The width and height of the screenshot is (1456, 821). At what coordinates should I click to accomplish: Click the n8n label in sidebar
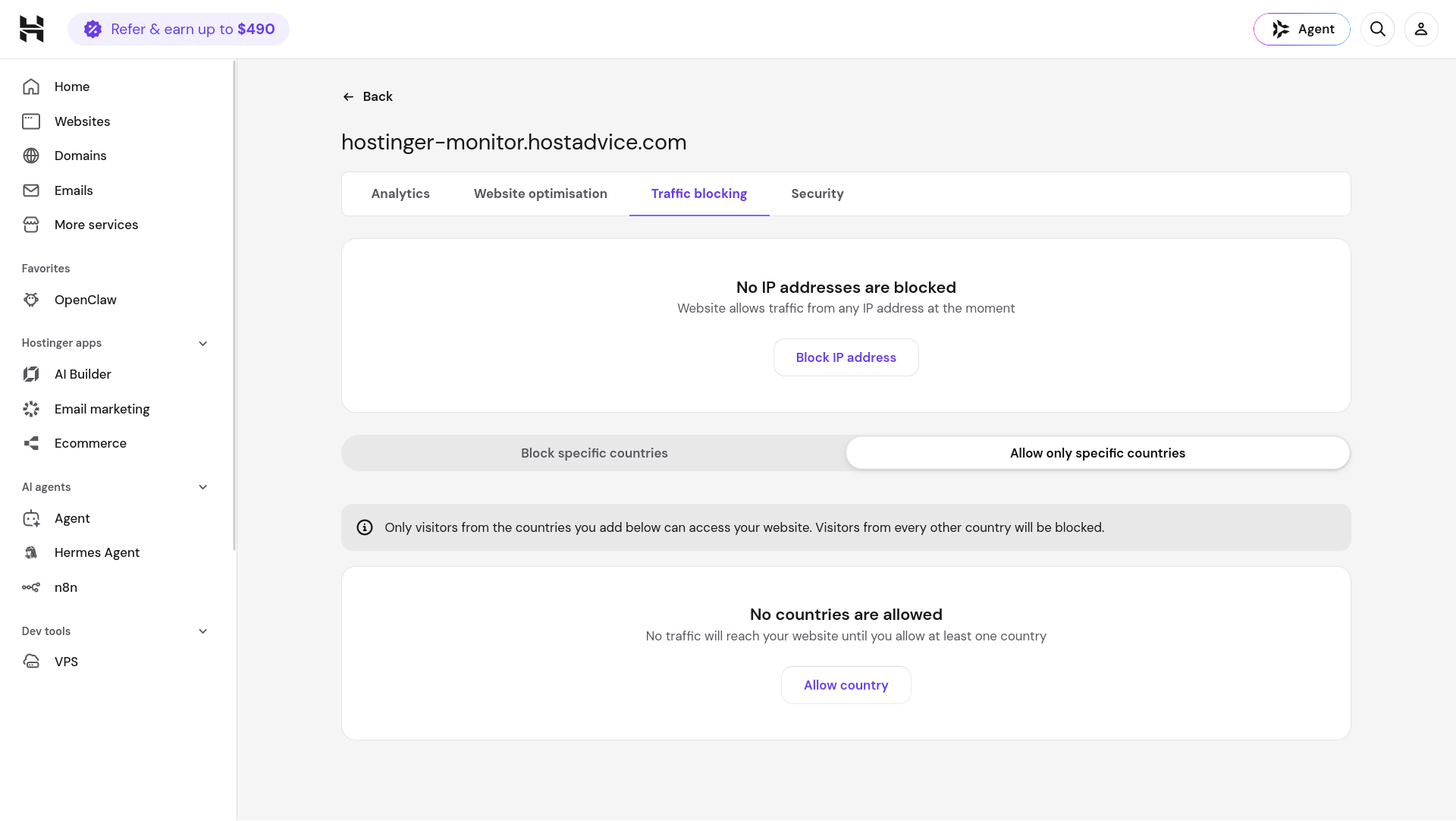[66, 587]
